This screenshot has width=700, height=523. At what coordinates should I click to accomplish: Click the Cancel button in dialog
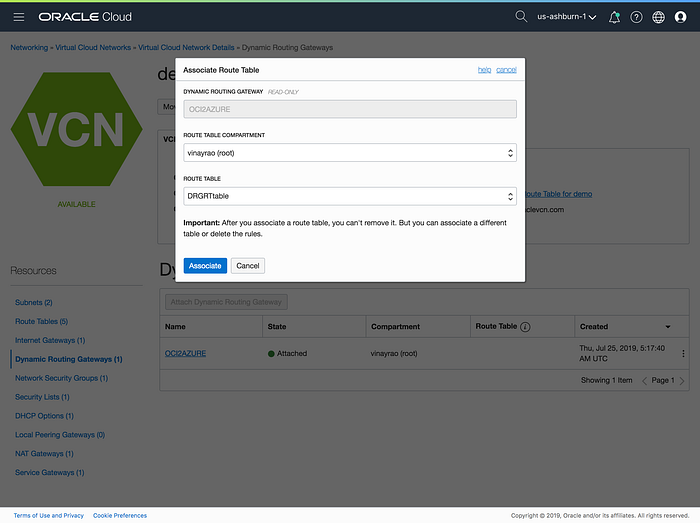pos(247,266)
